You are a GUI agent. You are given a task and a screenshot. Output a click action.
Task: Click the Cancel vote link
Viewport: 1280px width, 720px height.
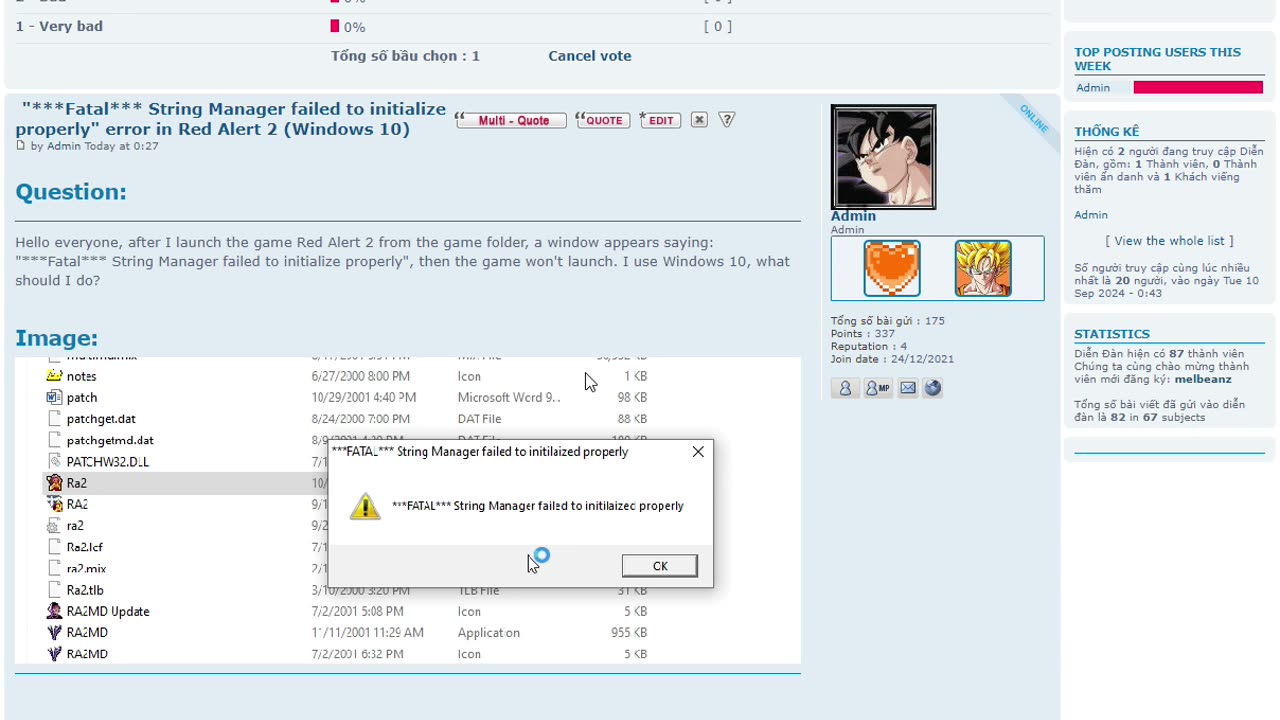(x=590, y=56)
